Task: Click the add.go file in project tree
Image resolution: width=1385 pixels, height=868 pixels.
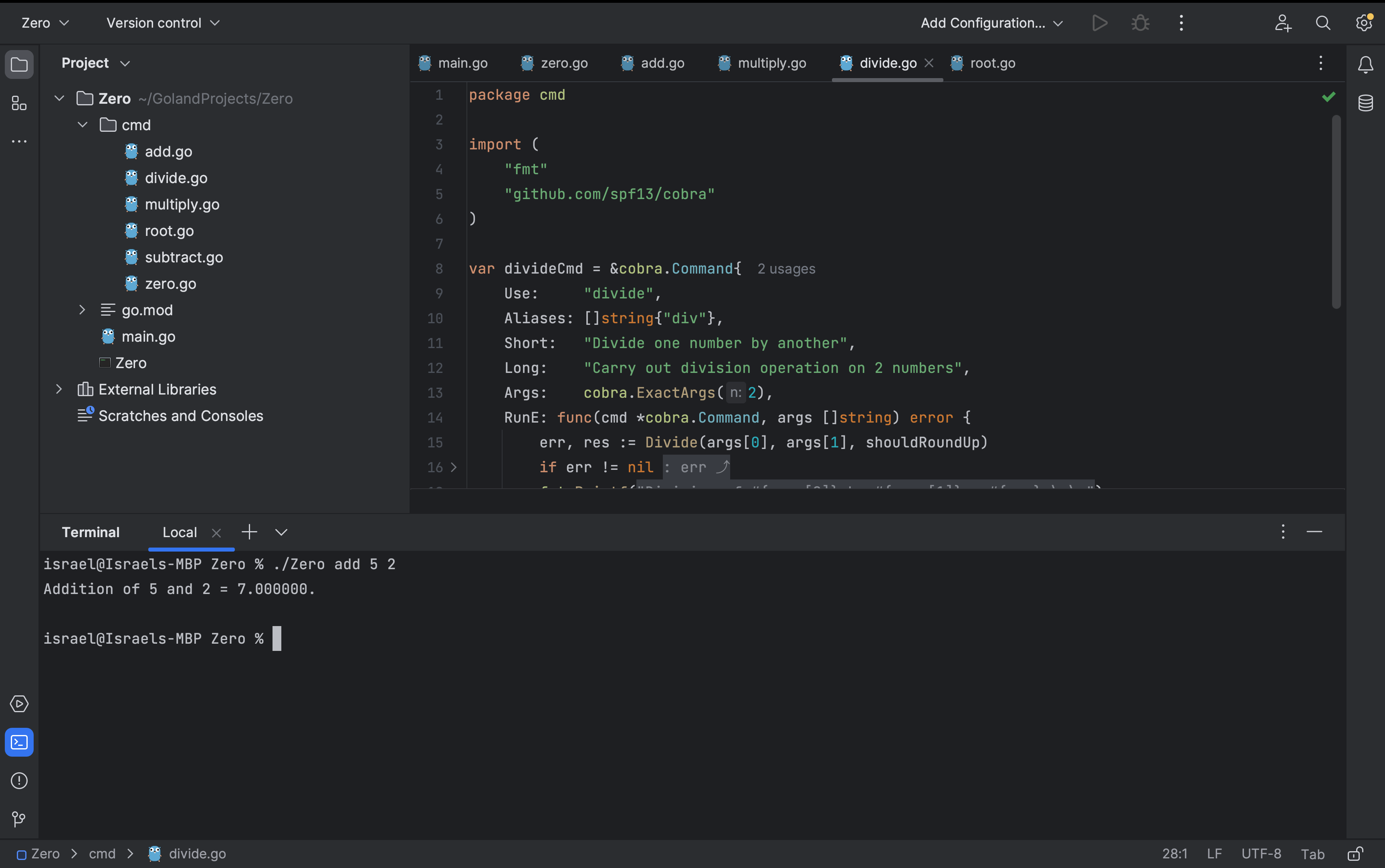Action: pos(168,152)
